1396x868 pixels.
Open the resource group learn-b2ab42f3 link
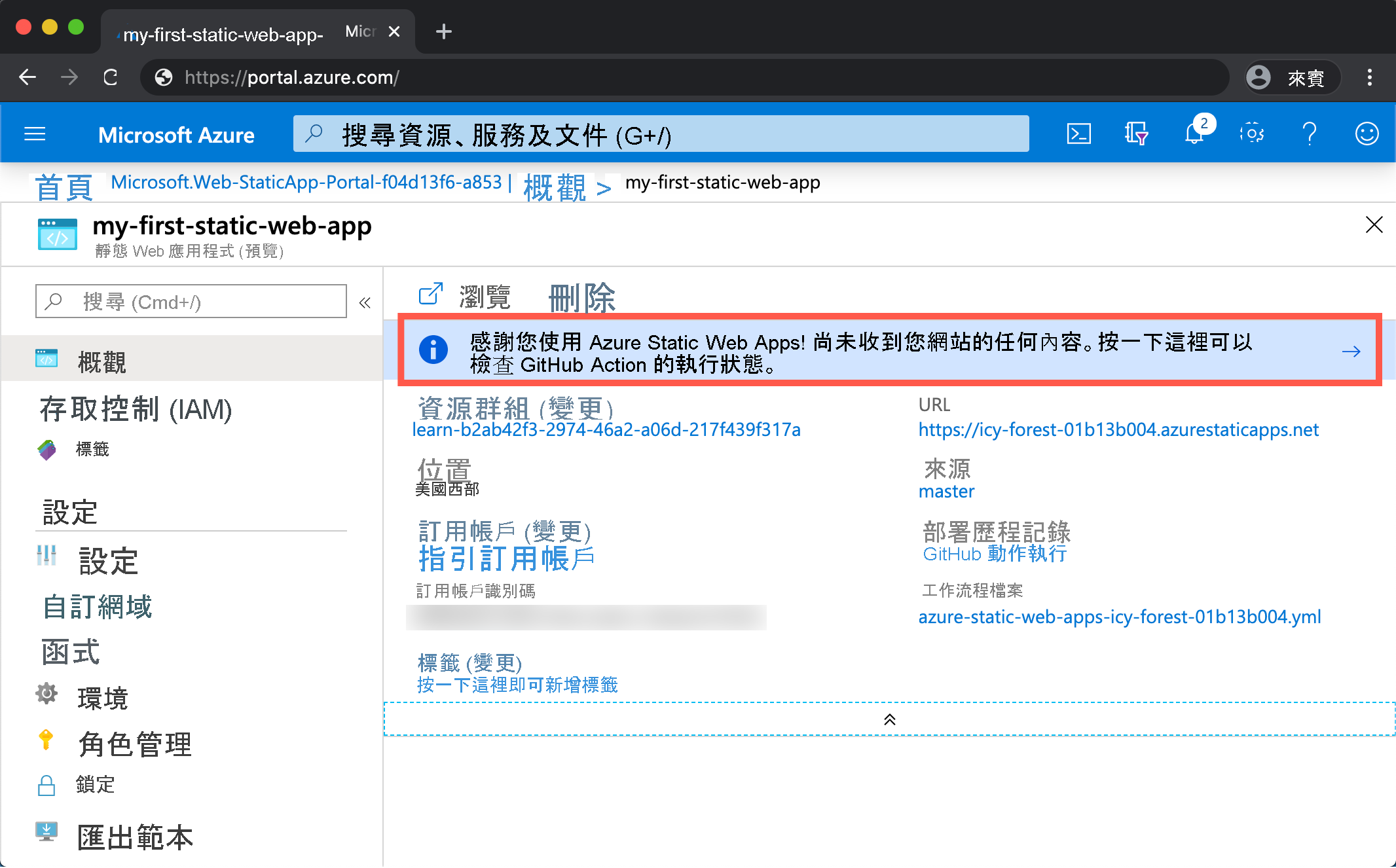(606, 429)
